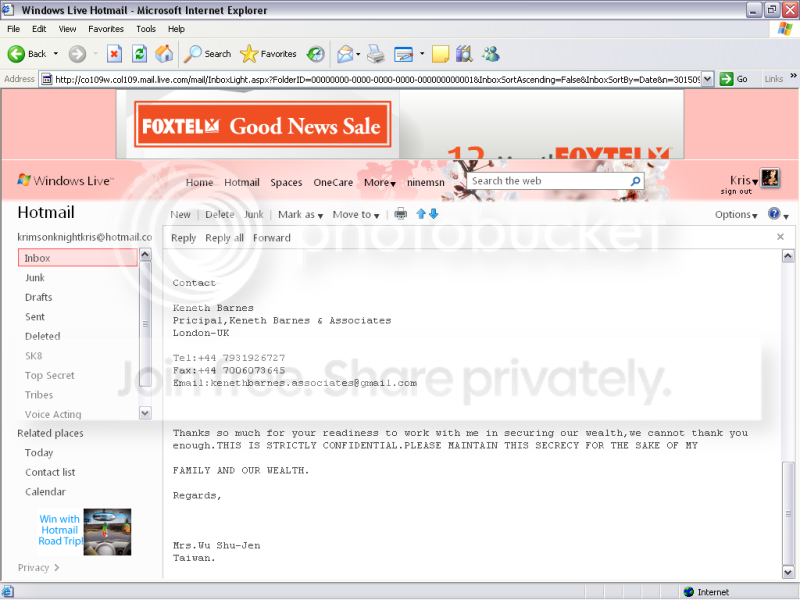Expand the More menu in Windows Live nav
800x600 pixels.
380,183
